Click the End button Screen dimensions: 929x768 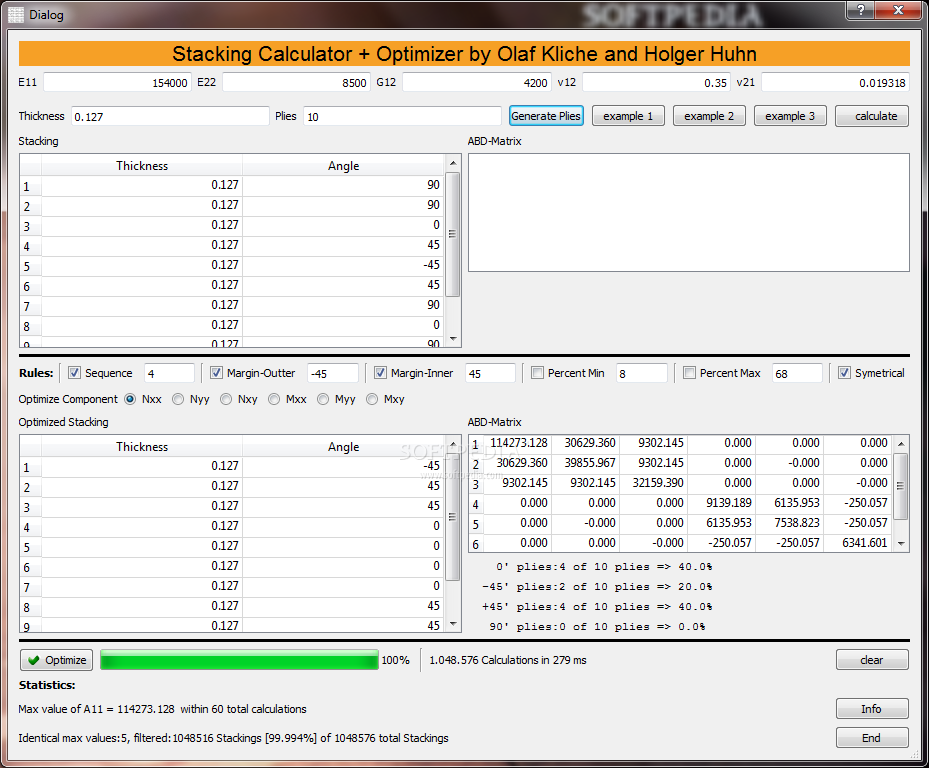click(872, 738)
